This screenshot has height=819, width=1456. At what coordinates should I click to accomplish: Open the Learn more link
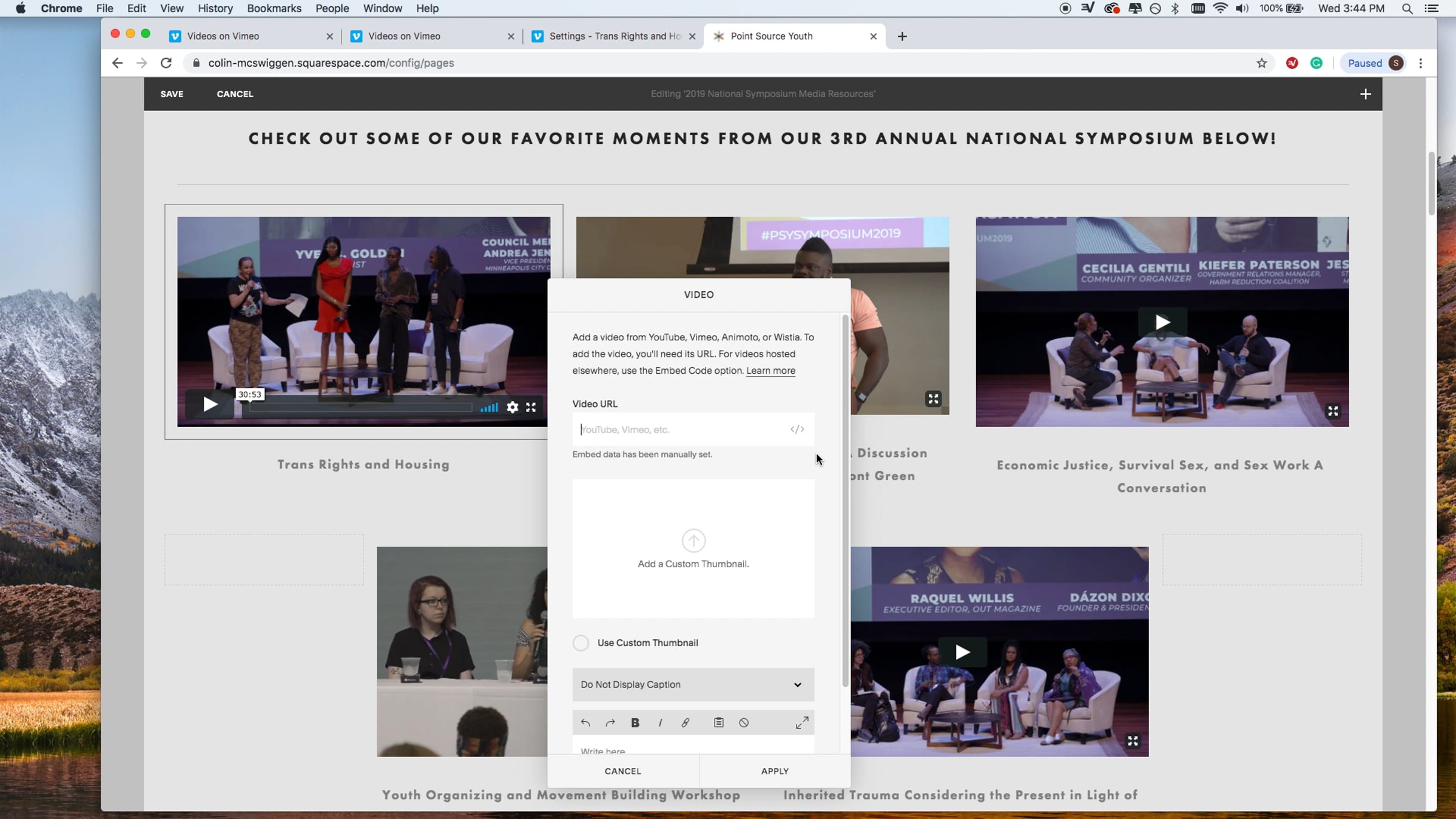pos(770,371)
